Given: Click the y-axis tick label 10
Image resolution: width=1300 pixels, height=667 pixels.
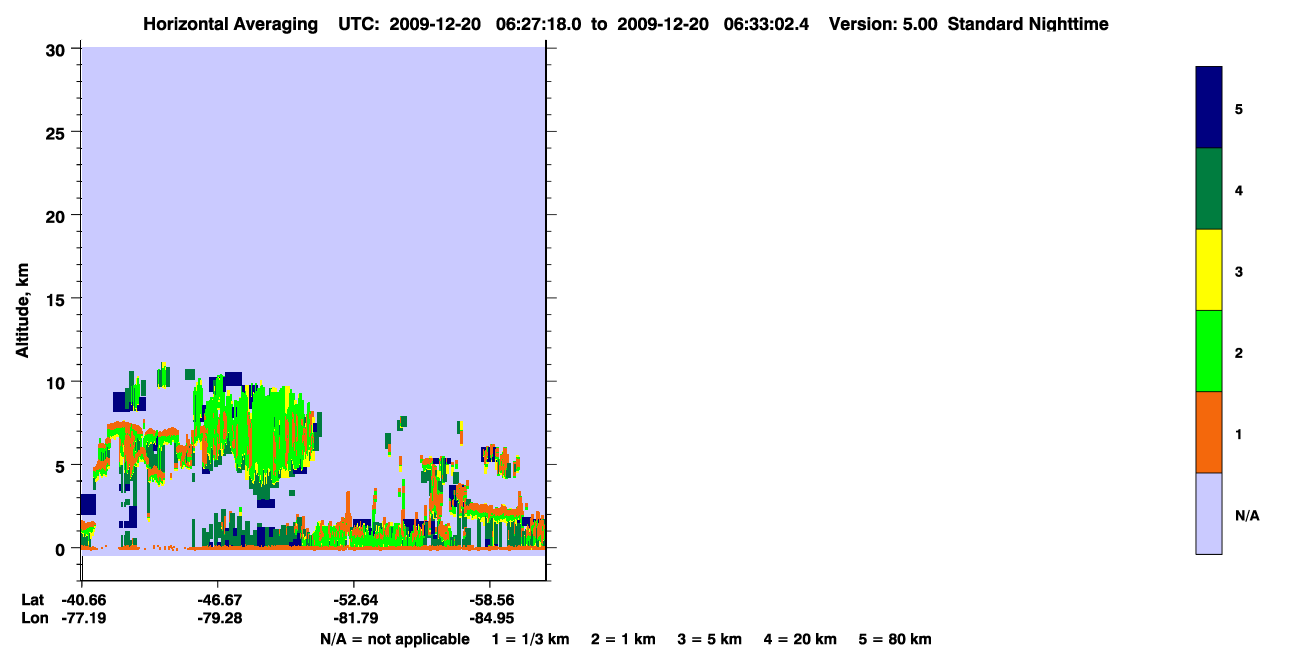Looking at the screenshot, I should 58,382.
